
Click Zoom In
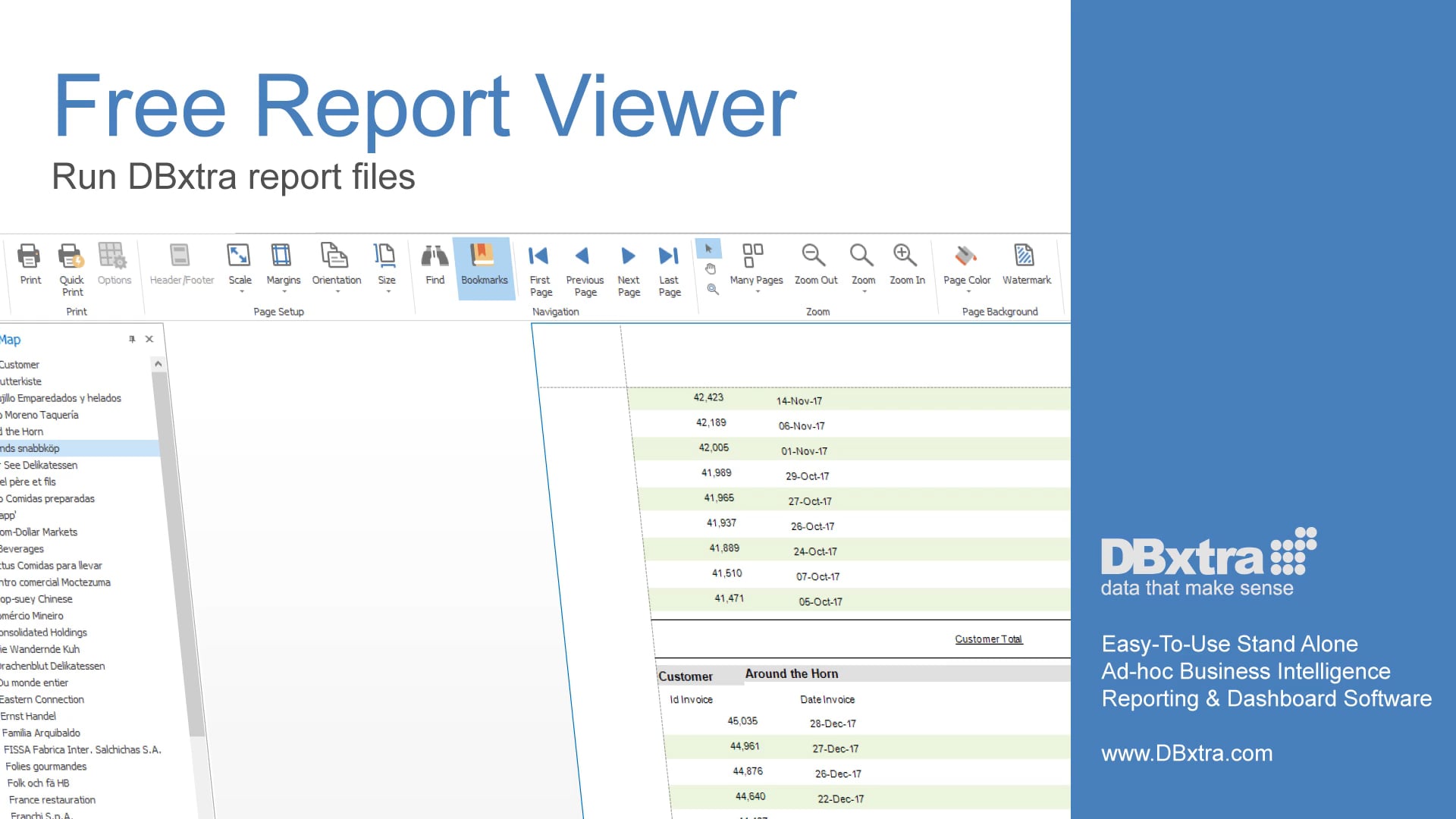(907, 264)
